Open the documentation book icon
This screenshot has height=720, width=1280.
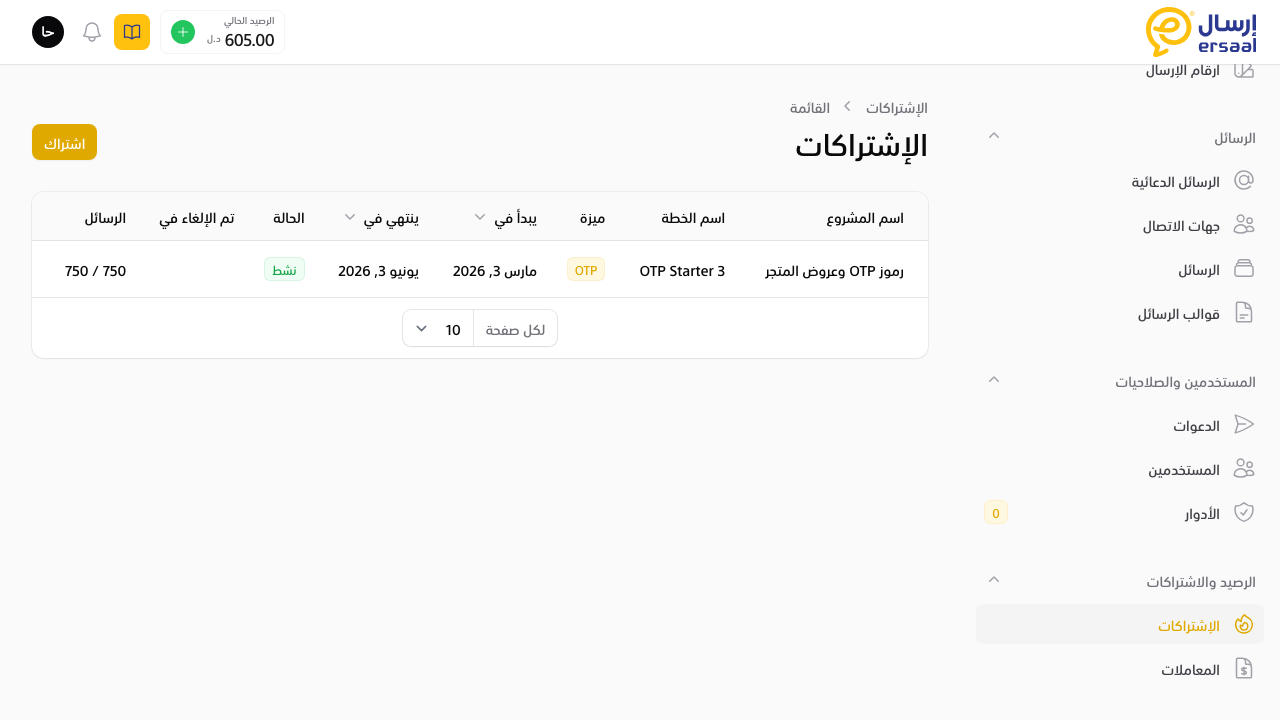(x=132, y=32)
